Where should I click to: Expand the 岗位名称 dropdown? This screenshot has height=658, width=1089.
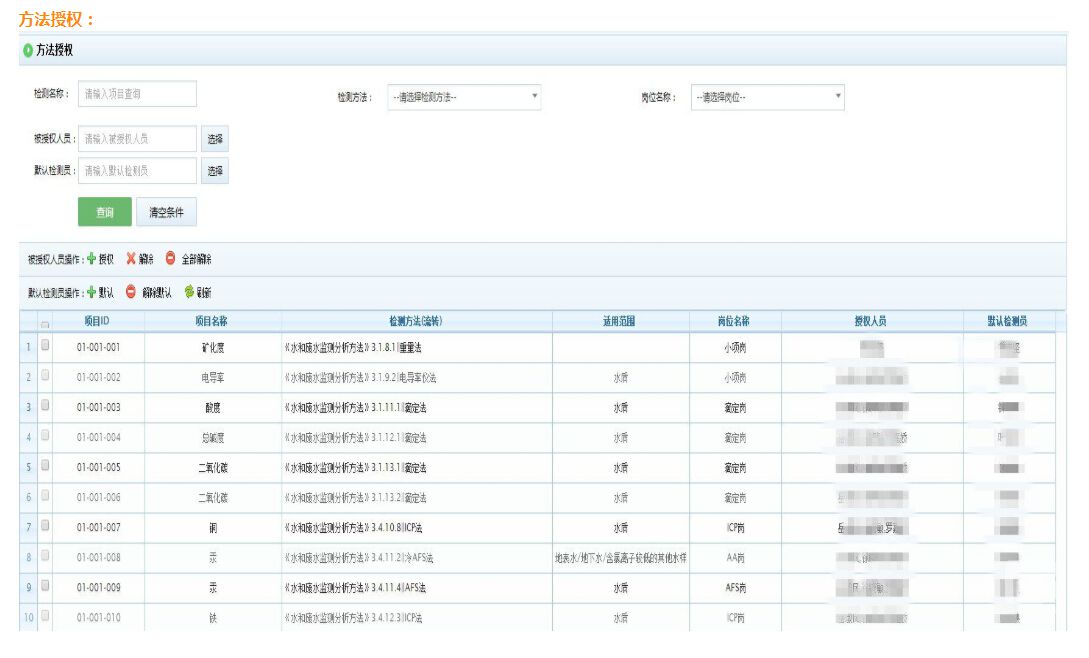point(768,97)
